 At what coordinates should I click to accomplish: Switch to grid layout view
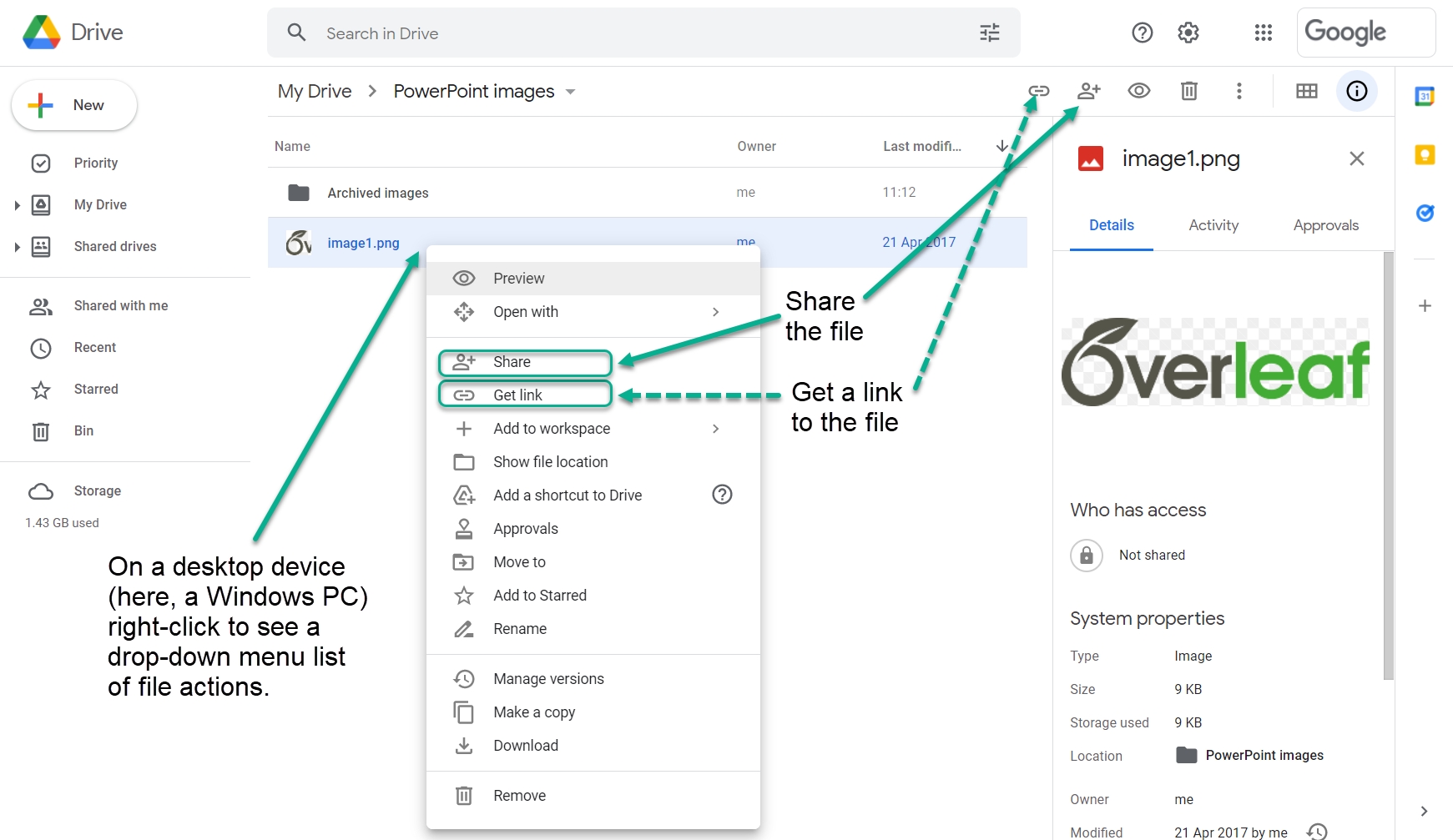coord(1306,91)
